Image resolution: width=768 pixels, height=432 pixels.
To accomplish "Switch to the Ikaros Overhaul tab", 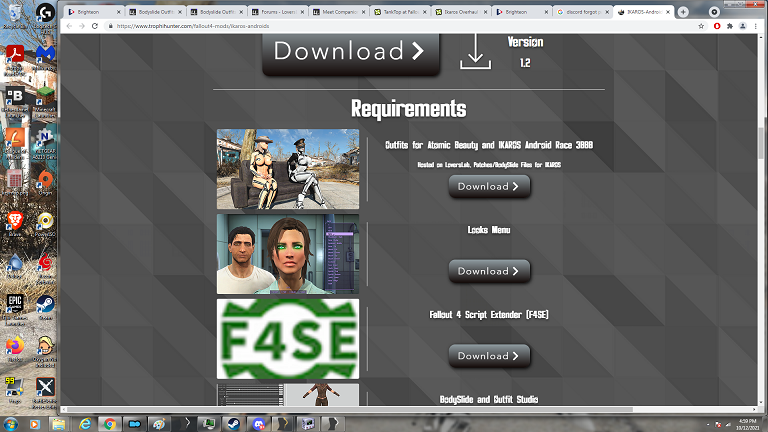I will click(x=461, y=12).
